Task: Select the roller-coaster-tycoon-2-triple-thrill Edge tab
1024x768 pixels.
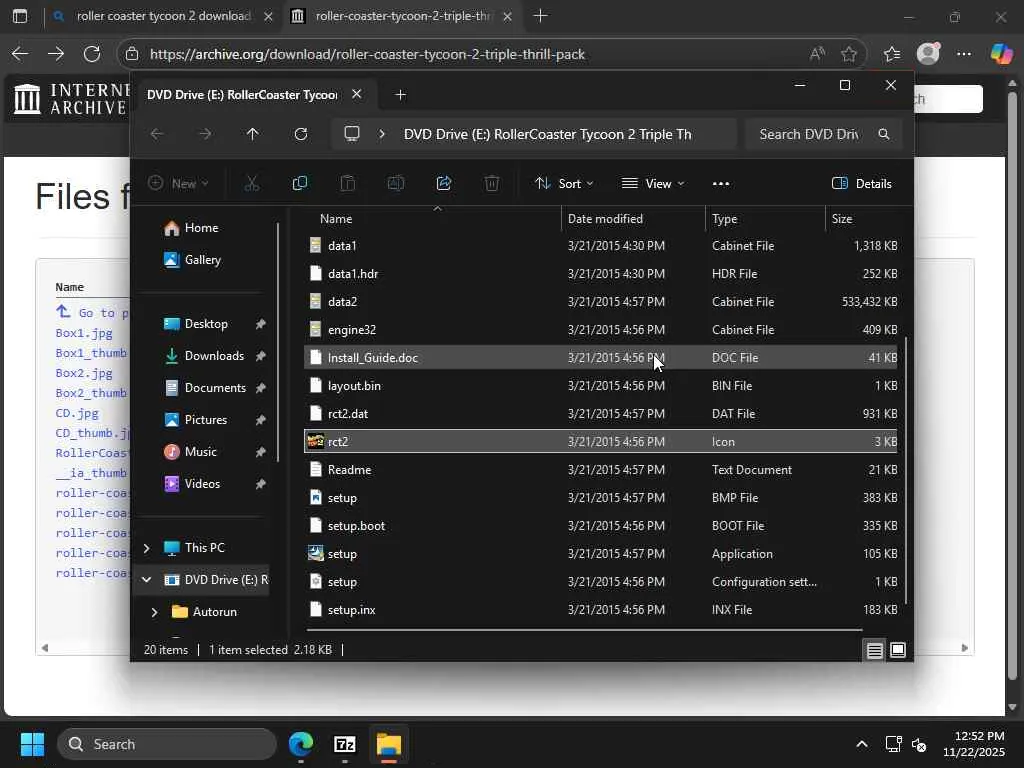Action: click(402, 16)
